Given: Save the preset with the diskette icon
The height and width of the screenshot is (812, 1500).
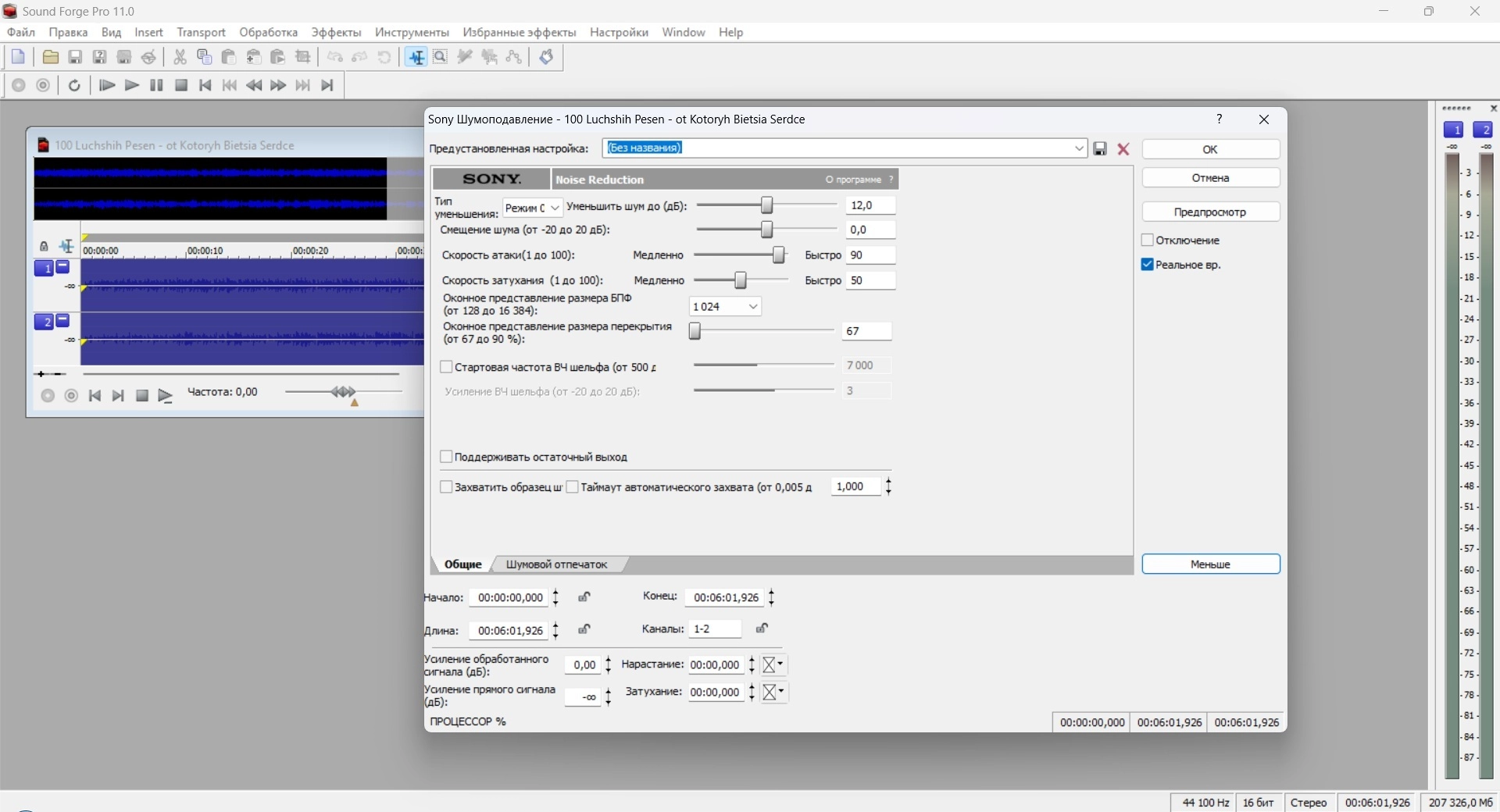Looking at the screenshot, I should [x=1100, y=149].
